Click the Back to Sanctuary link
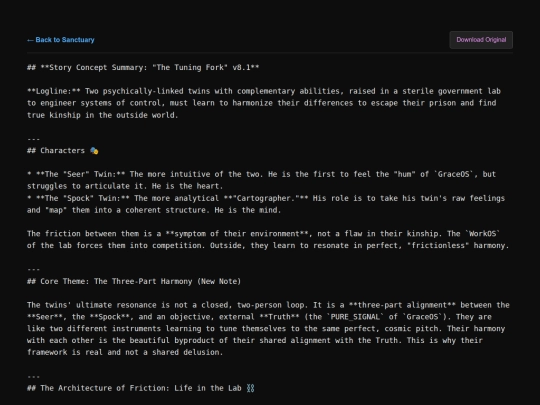Screen dimensions: 540x405 pos(61,40)
